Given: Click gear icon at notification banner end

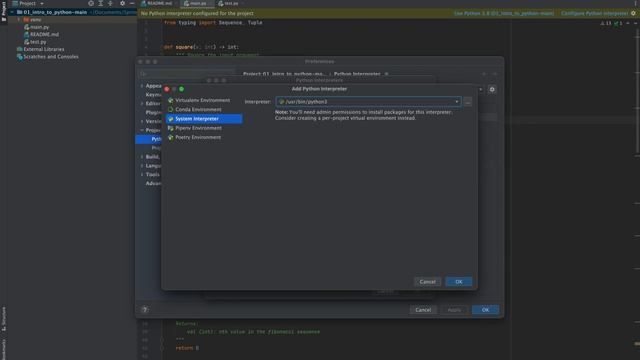Looking at the screenshot, I should [633, 13].
